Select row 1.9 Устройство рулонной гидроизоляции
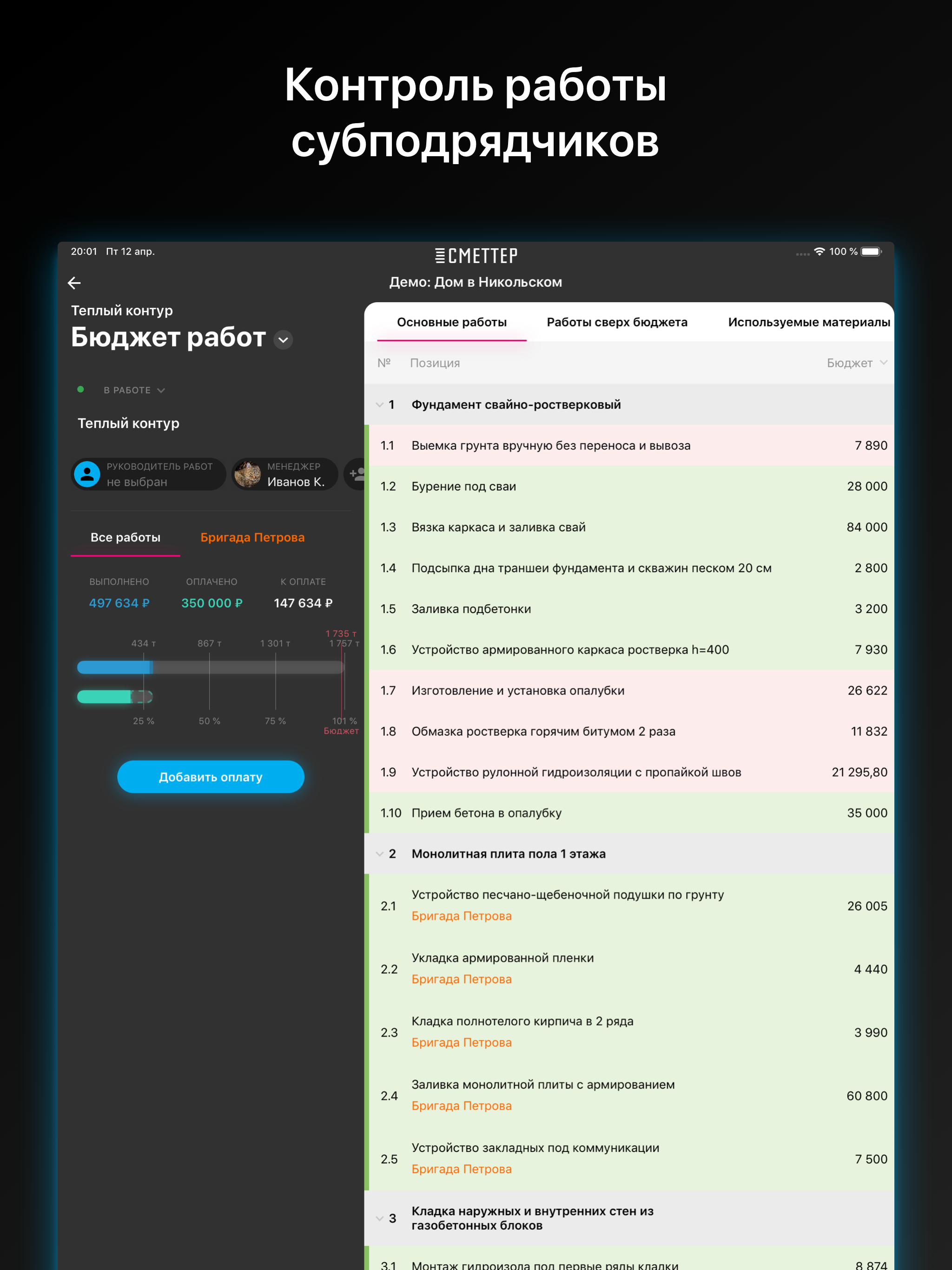Viewport: 952px width, 1270px height. click(629, 772)
